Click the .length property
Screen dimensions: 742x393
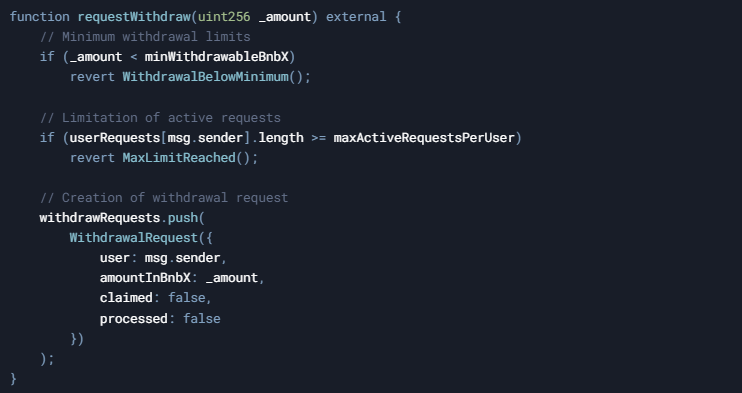[277, 138]
